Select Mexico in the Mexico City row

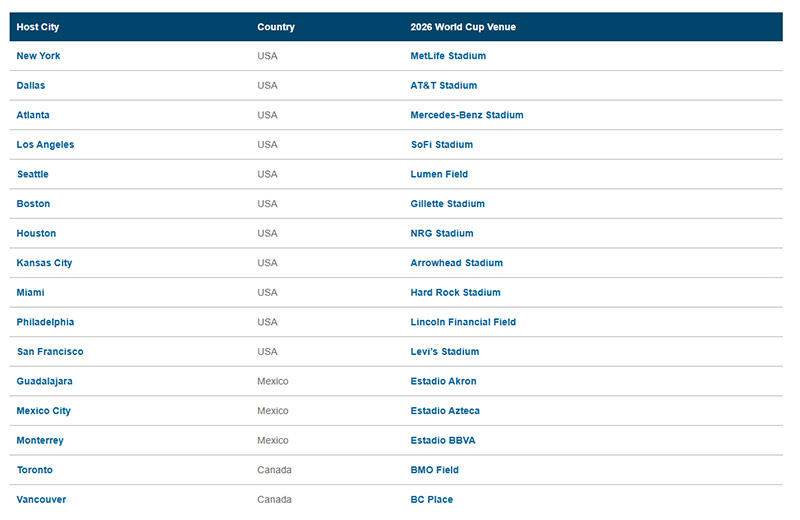click(x=272, y=411)
